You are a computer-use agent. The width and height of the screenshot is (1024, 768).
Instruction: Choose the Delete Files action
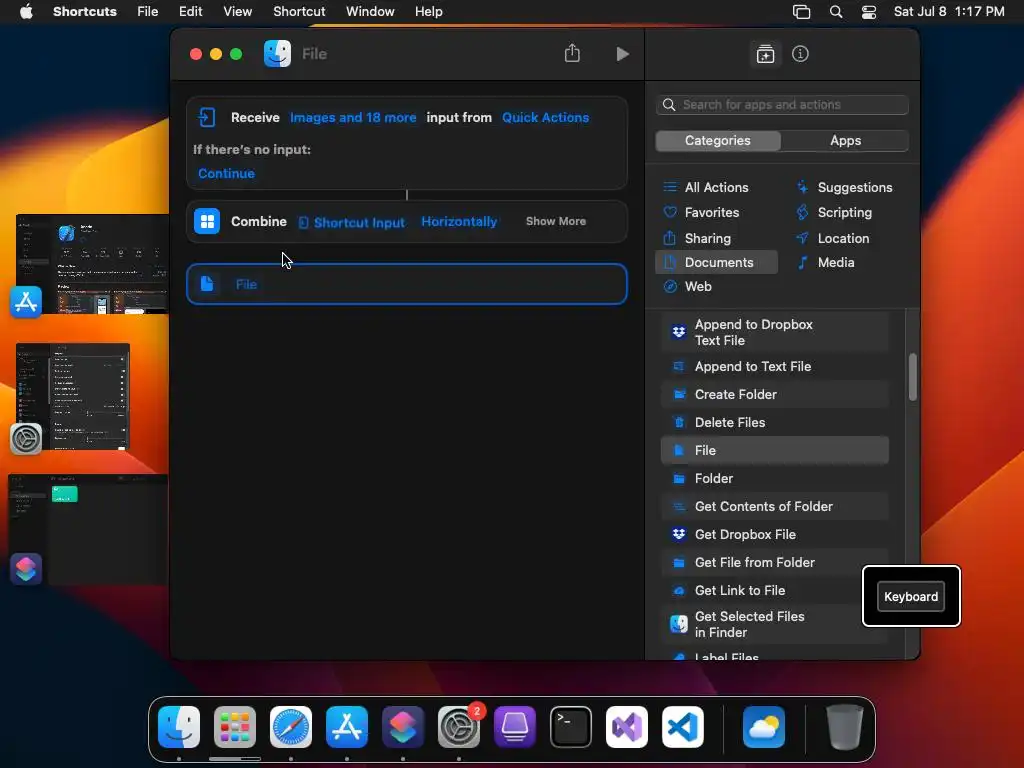point(775,423)
